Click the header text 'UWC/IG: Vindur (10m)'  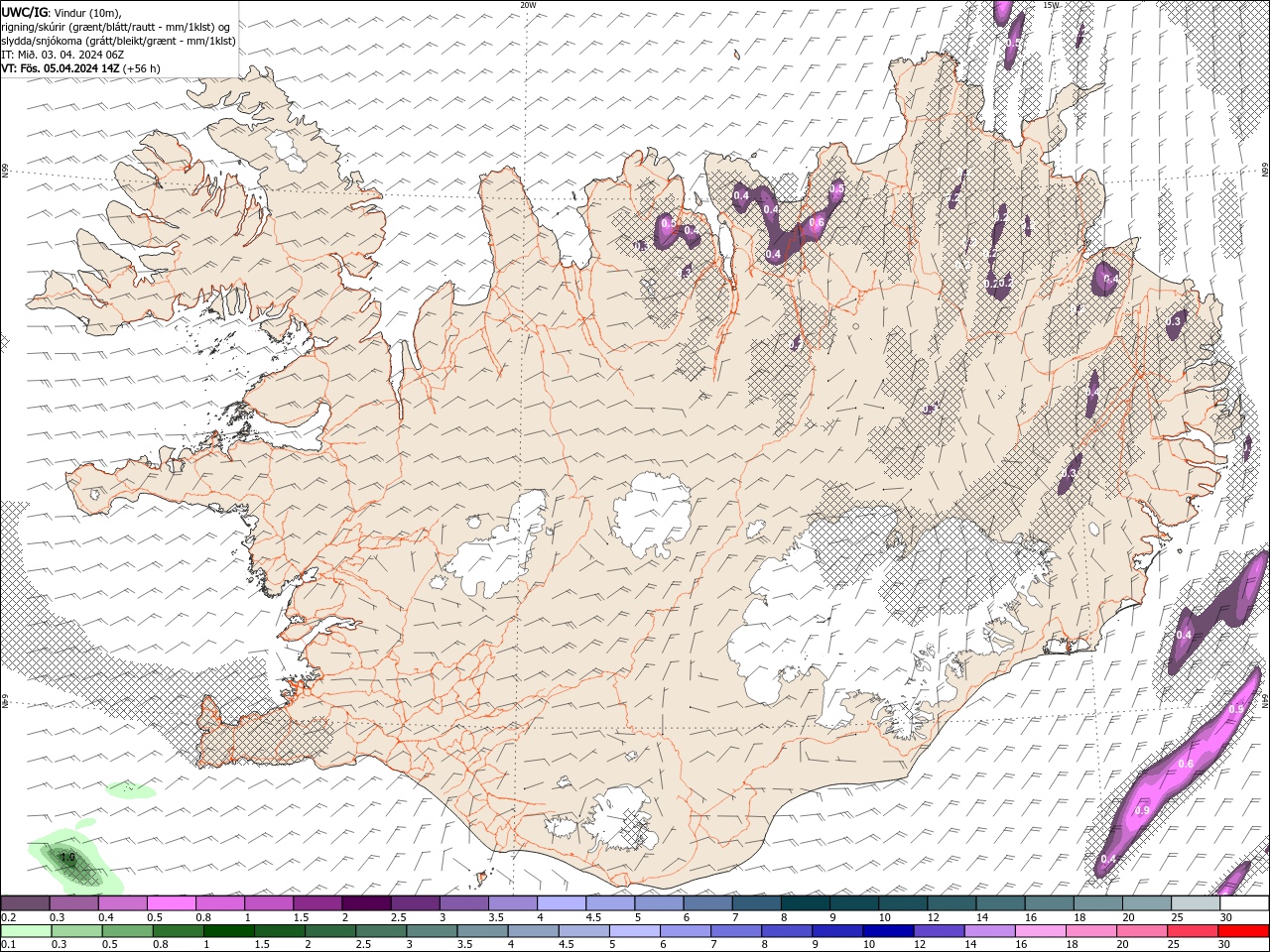pyautogui.click(x=62, y=12)
